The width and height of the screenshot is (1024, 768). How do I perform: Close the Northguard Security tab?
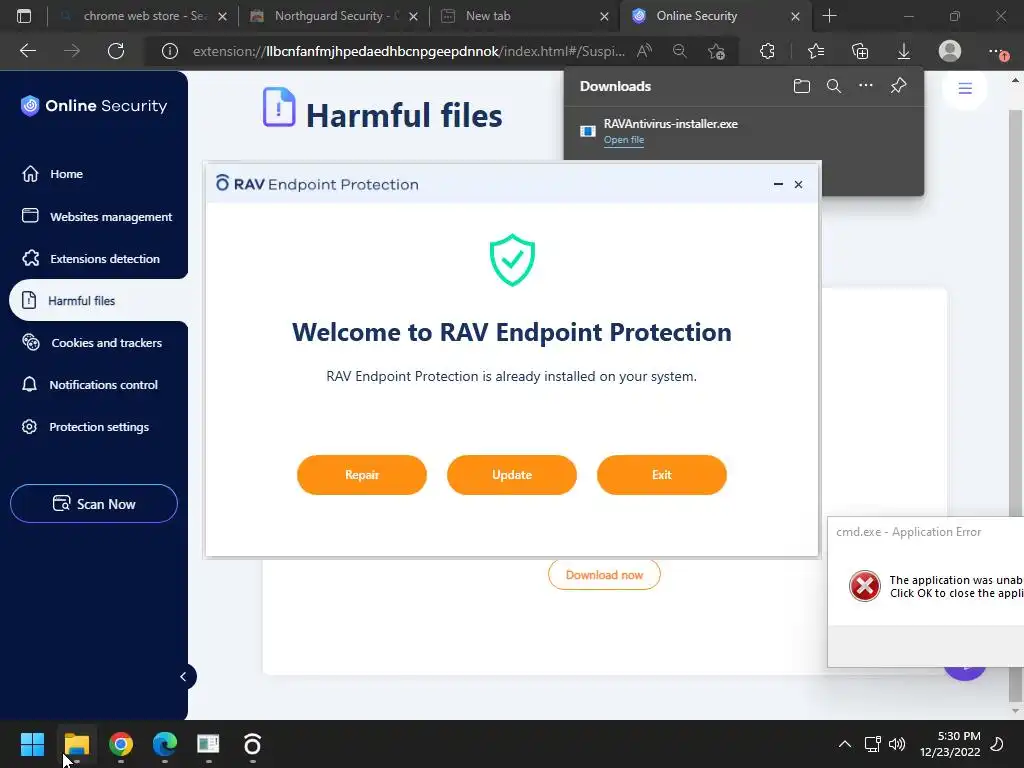(x=413, y=16)
